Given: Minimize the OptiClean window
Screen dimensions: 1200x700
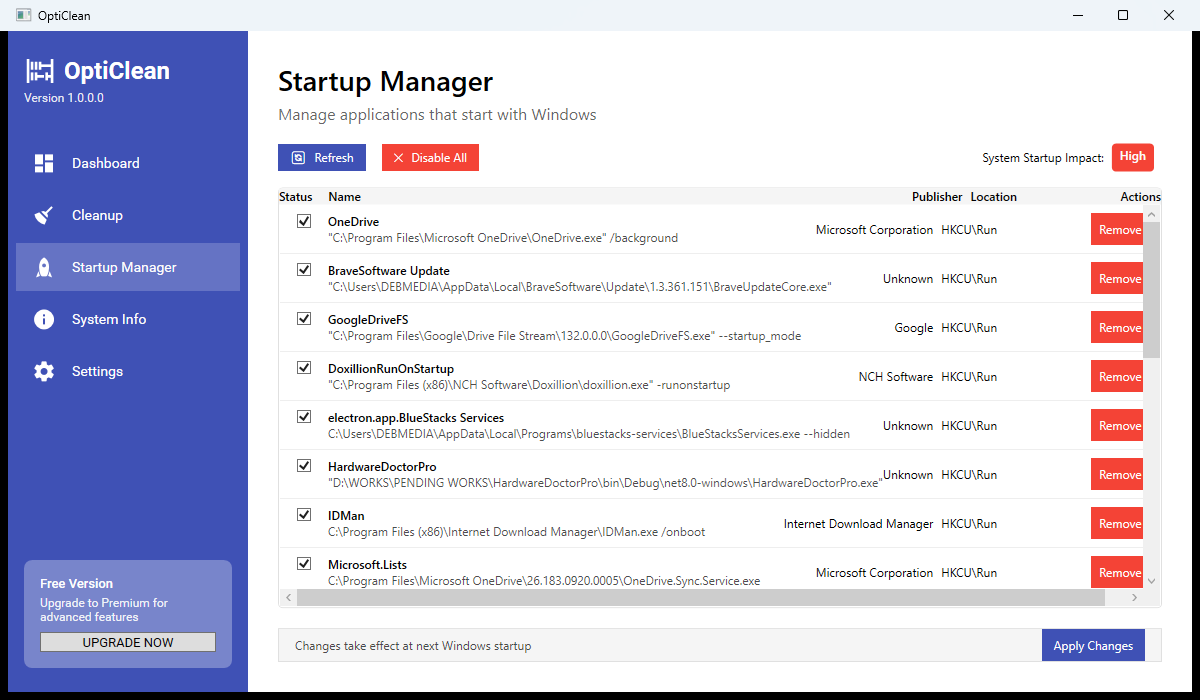Looking at the screenshot, I should [x=1078, y=15].
